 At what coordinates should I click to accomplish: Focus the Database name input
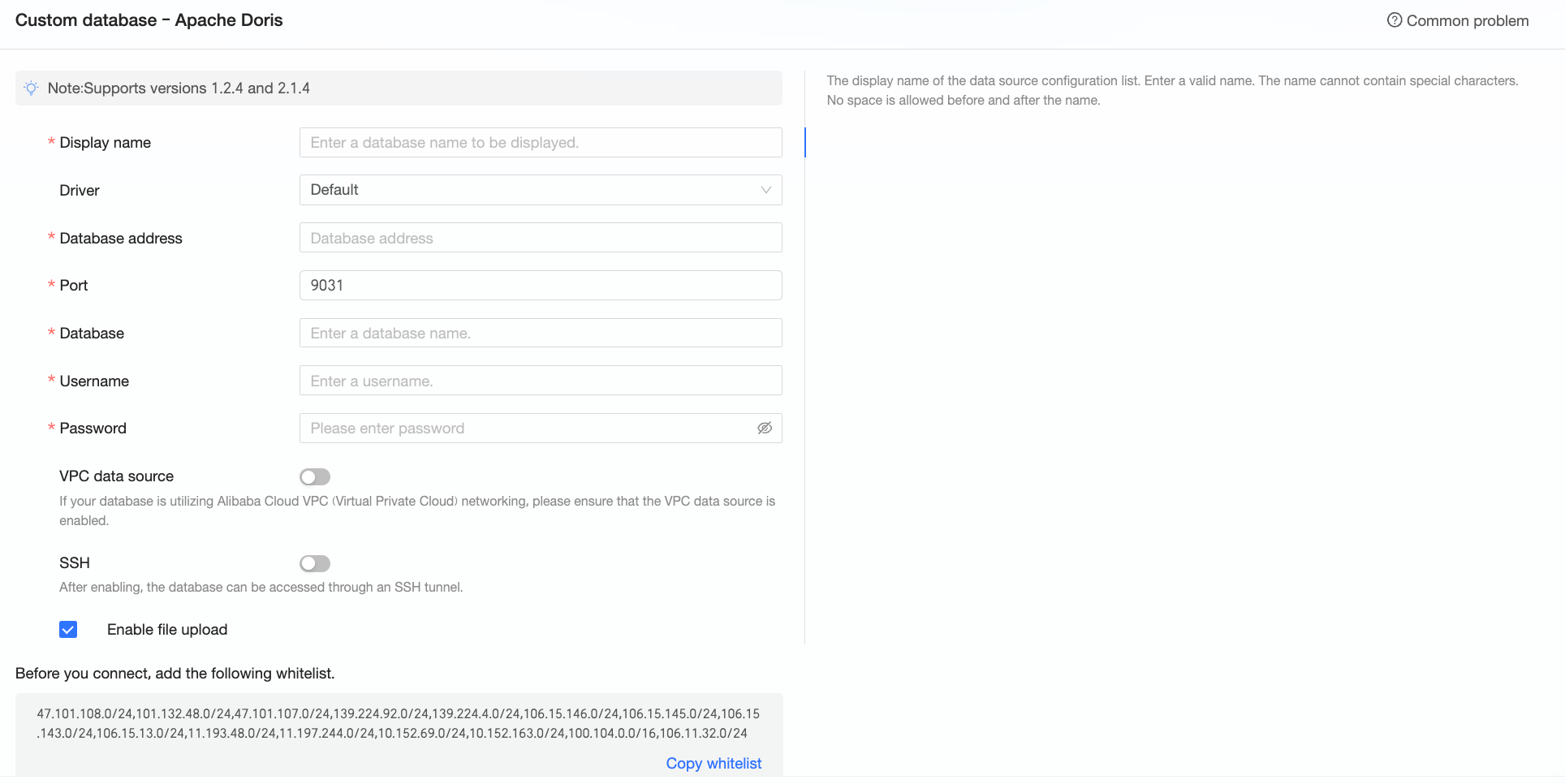[x=541, y=334]
